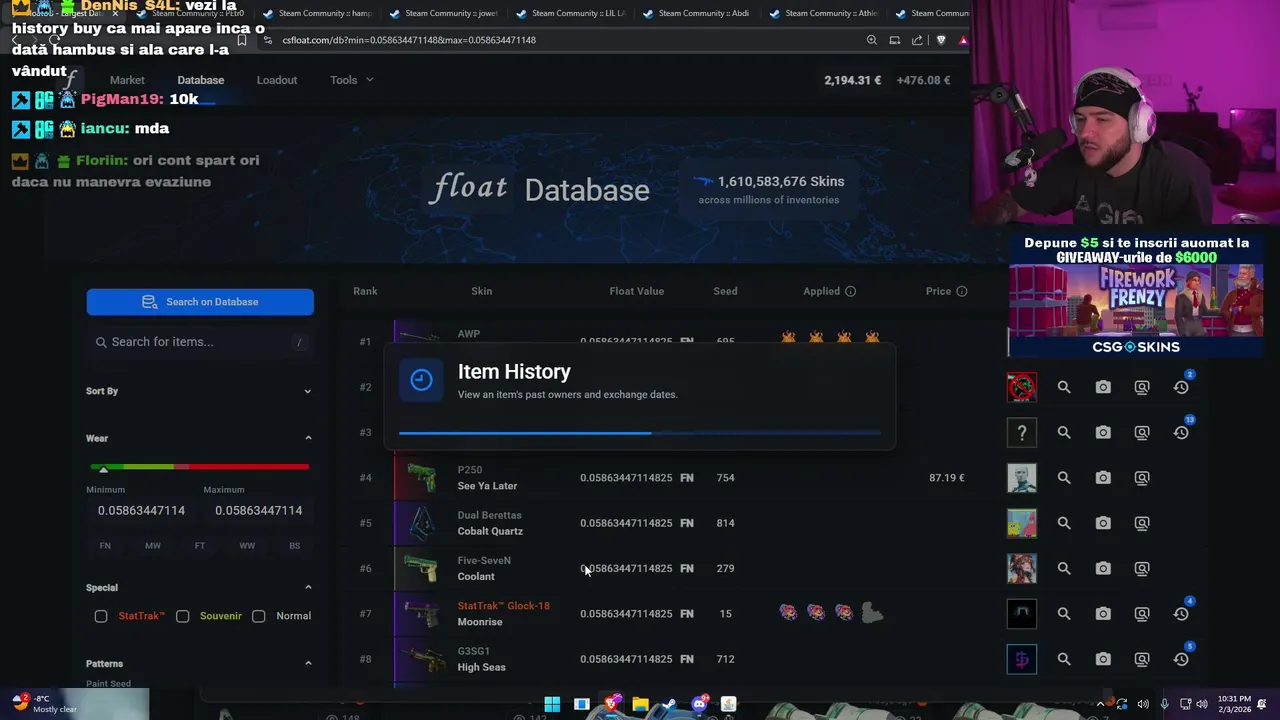This screenshot has height=720, width=1280.
Task: Enable the StatTrak filter checkbox
Action: click(x=101, y=616)
